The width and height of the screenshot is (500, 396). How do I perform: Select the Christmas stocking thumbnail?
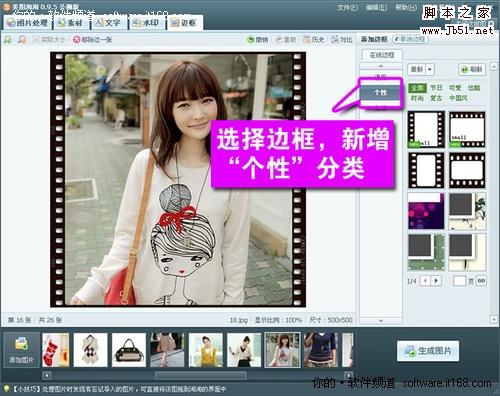(x=55, y=350)
